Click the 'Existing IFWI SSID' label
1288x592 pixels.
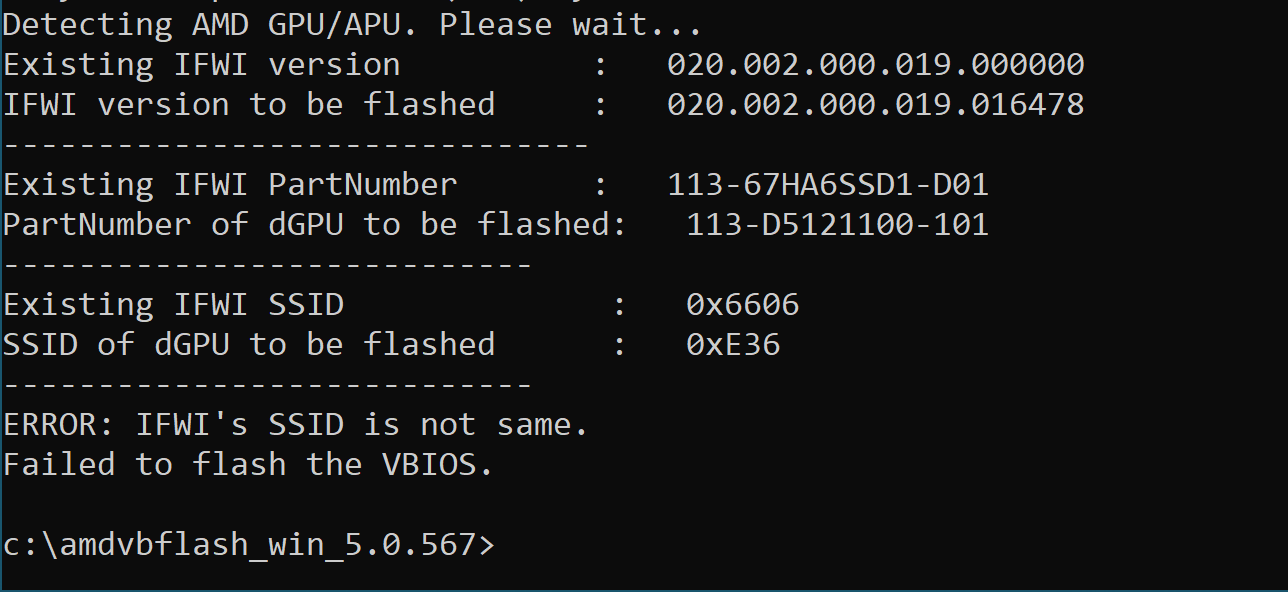click(x=172, y=305)
